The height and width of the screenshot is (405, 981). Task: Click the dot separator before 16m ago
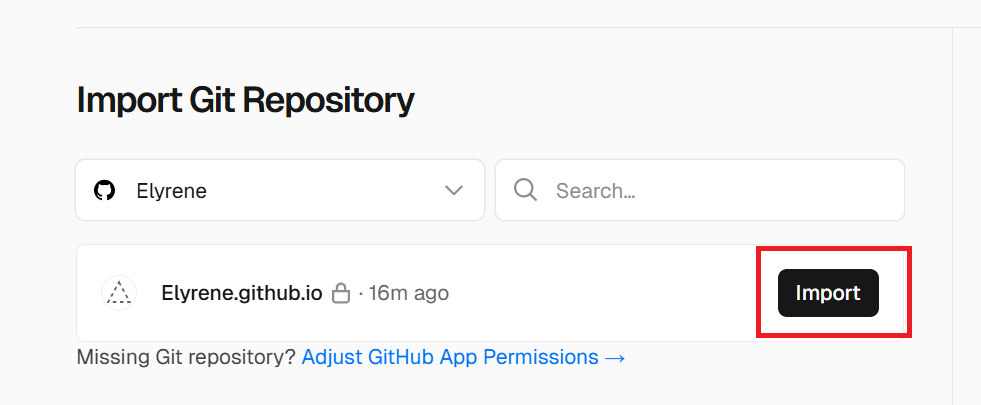point(361,293)
